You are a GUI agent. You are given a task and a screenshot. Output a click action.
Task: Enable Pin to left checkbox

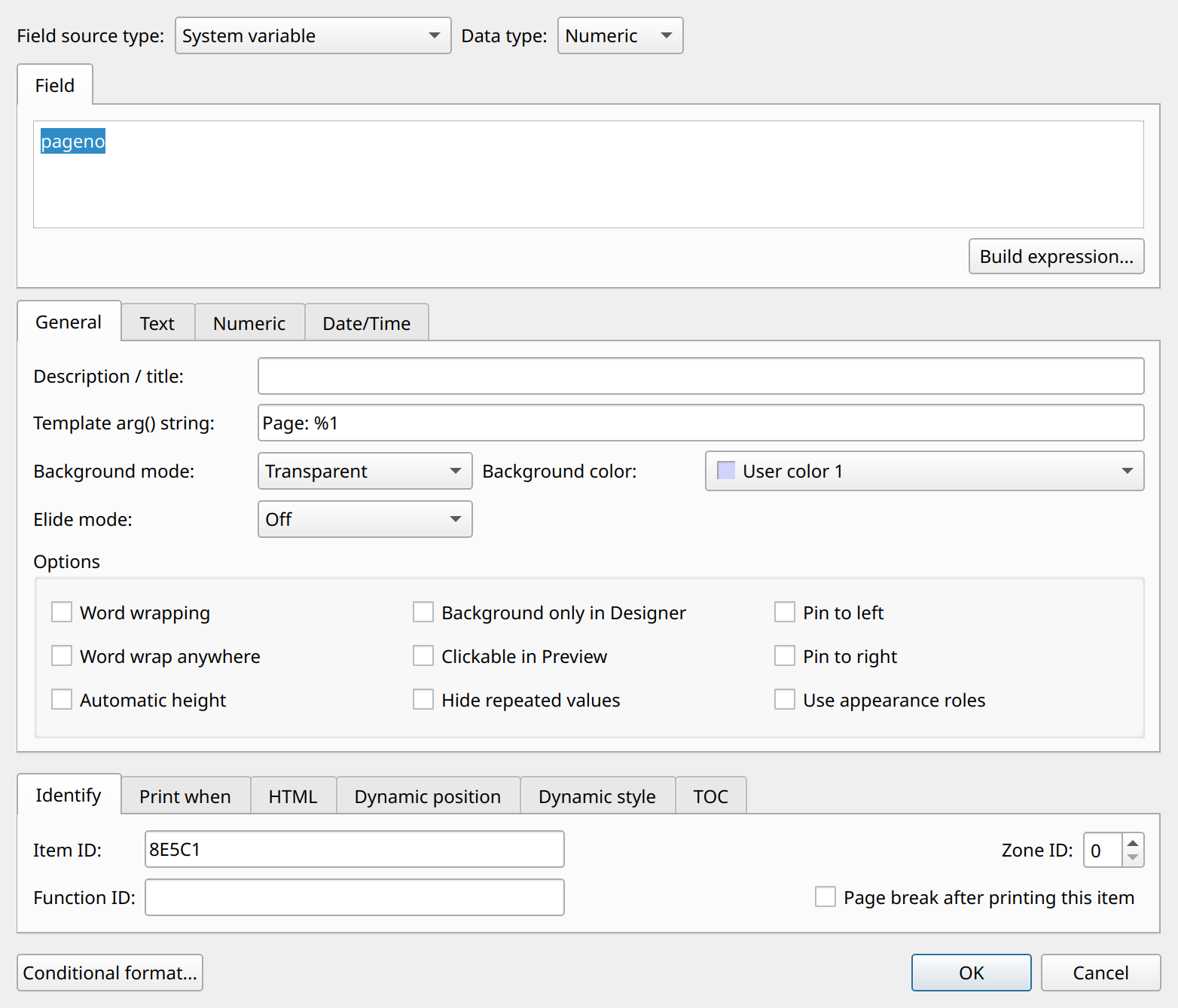point(785,612)
